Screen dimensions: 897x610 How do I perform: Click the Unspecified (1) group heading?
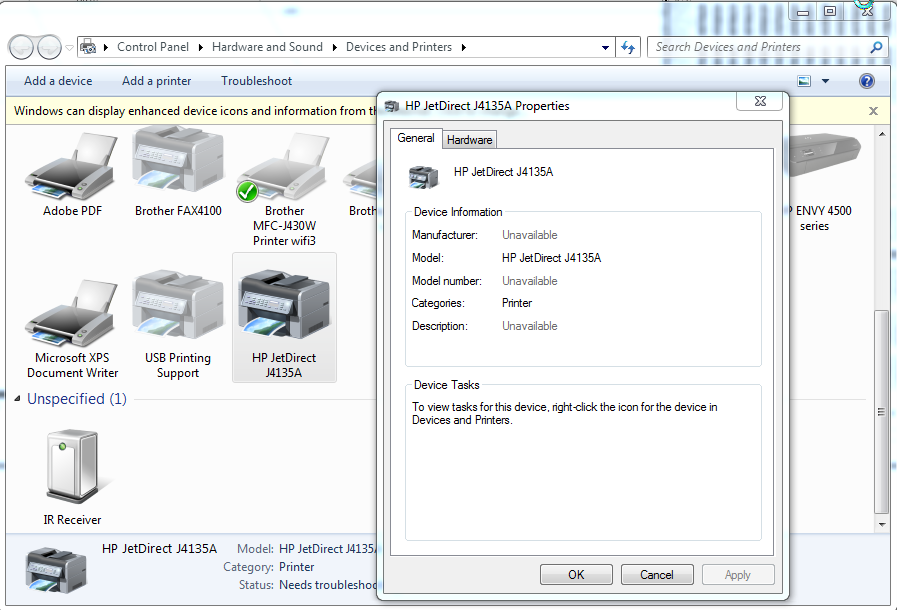click(77, 398)
